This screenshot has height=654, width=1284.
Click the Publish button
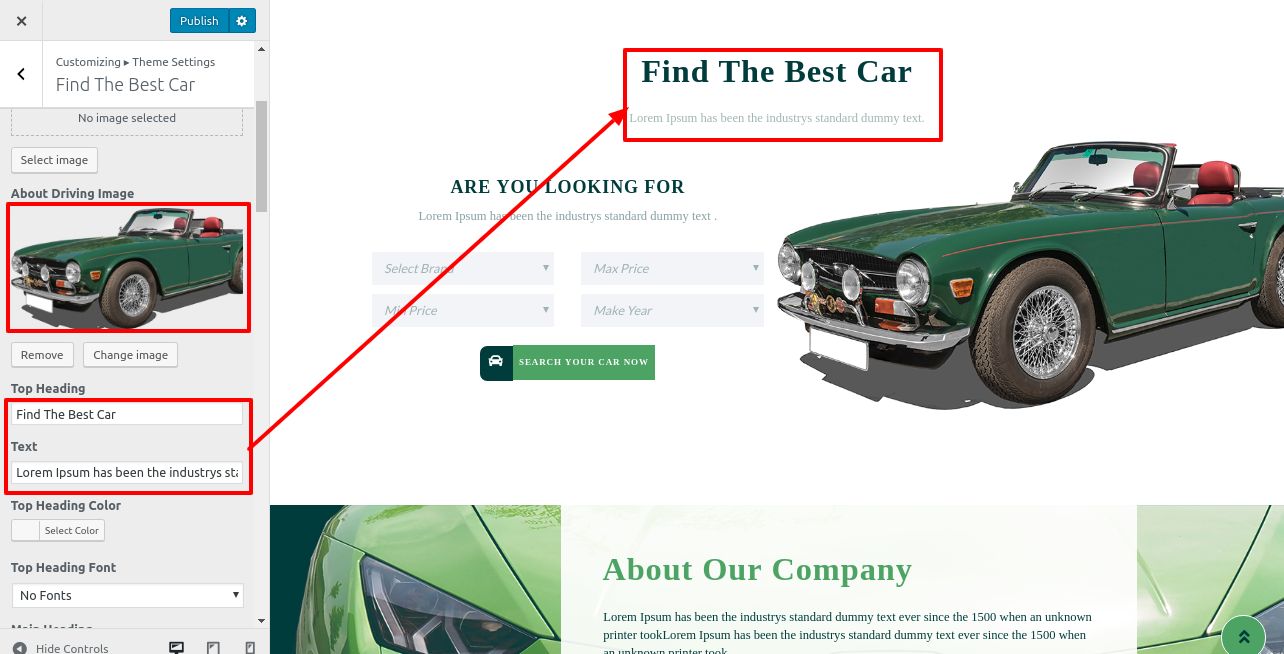click(x=199, y=21)
